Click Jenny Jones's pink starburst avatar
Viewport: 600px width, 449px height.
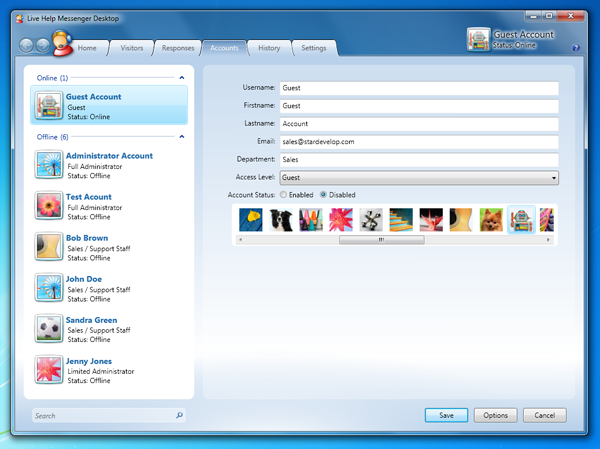tap(49, 369)
